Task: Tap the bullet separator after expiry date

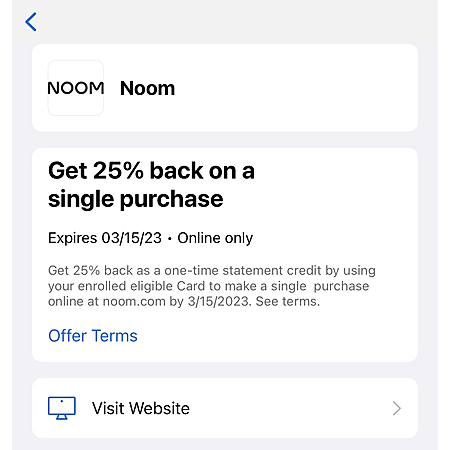Action: point(170,239)
